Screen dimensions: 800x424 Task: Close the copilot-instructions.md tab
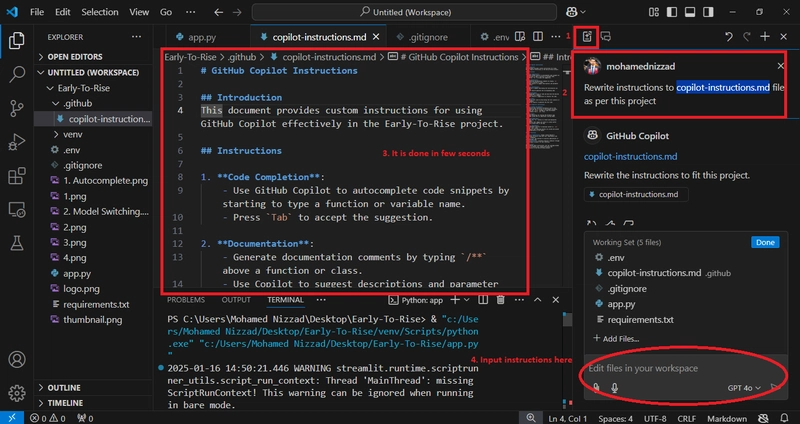[x=376, y=37]
